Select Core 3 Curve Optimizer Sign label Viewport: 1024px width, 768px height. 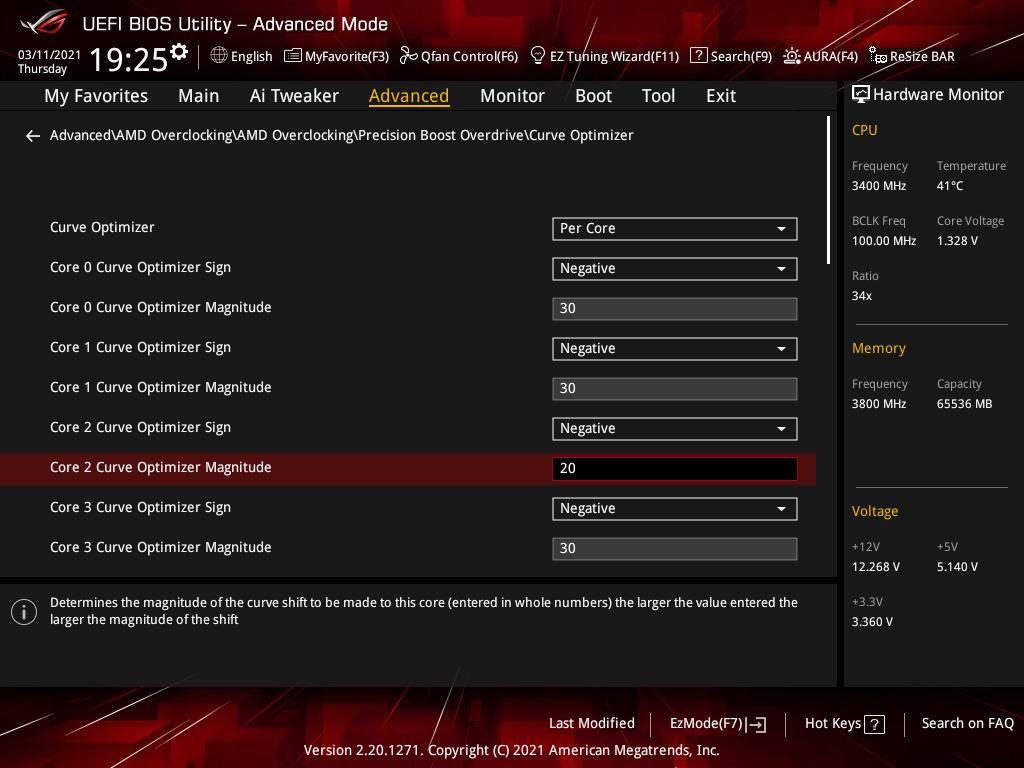[140, 507]
